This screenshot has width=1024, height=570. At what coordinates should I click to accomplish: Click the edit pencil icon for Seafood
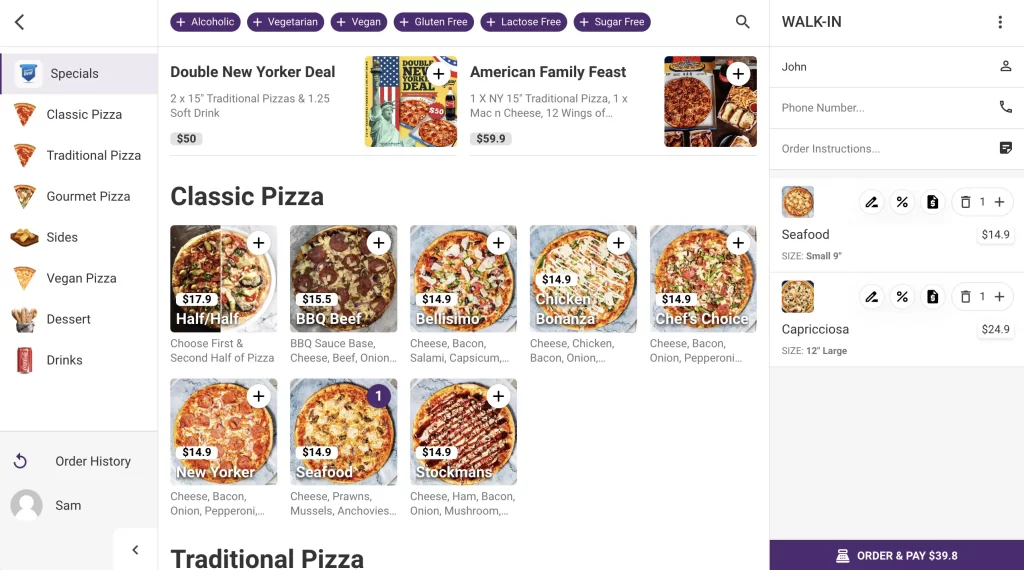pos(871,202)
